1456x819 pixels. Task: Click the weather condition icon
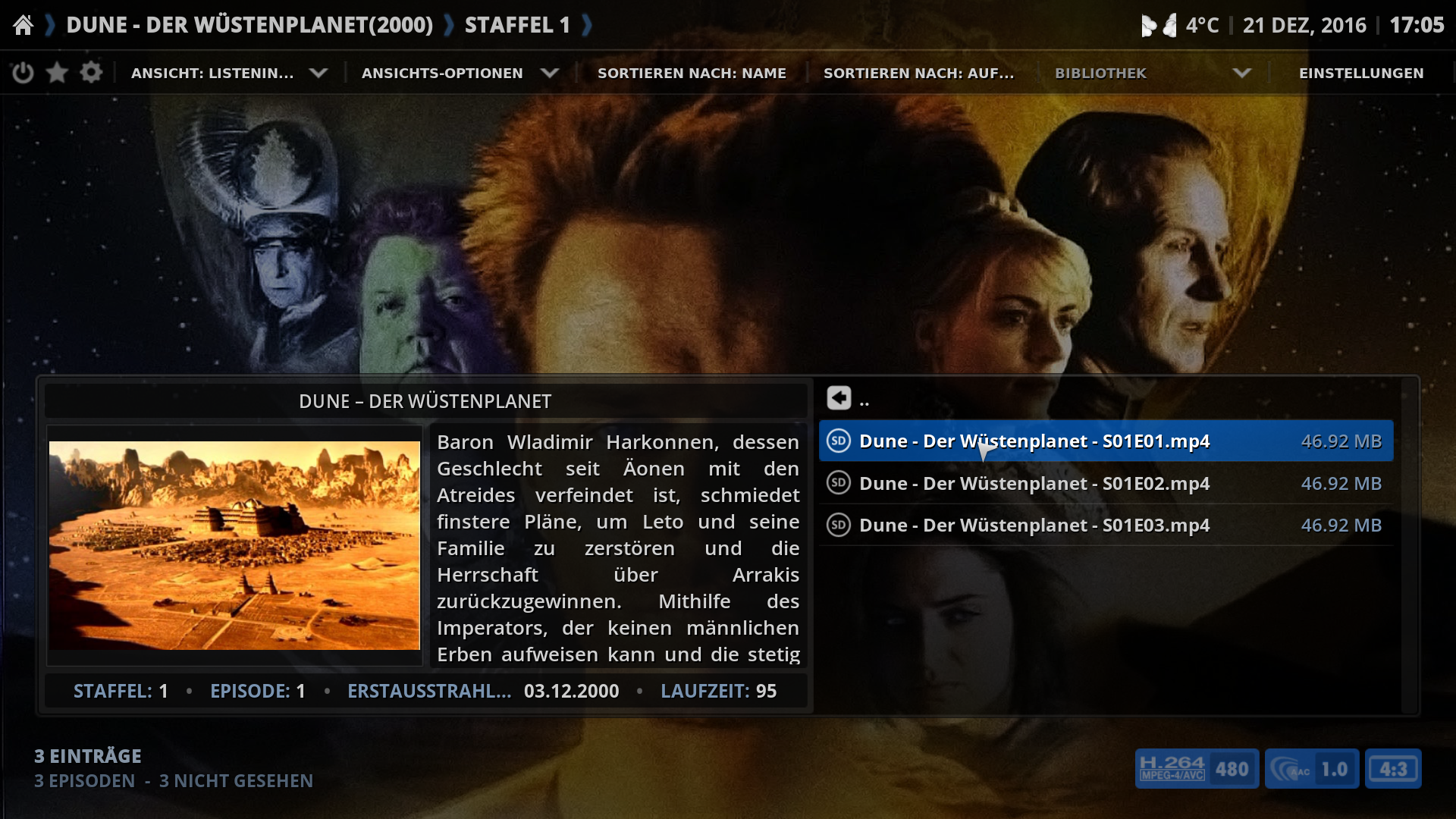pyautogui.click(x=1159, y=25)
